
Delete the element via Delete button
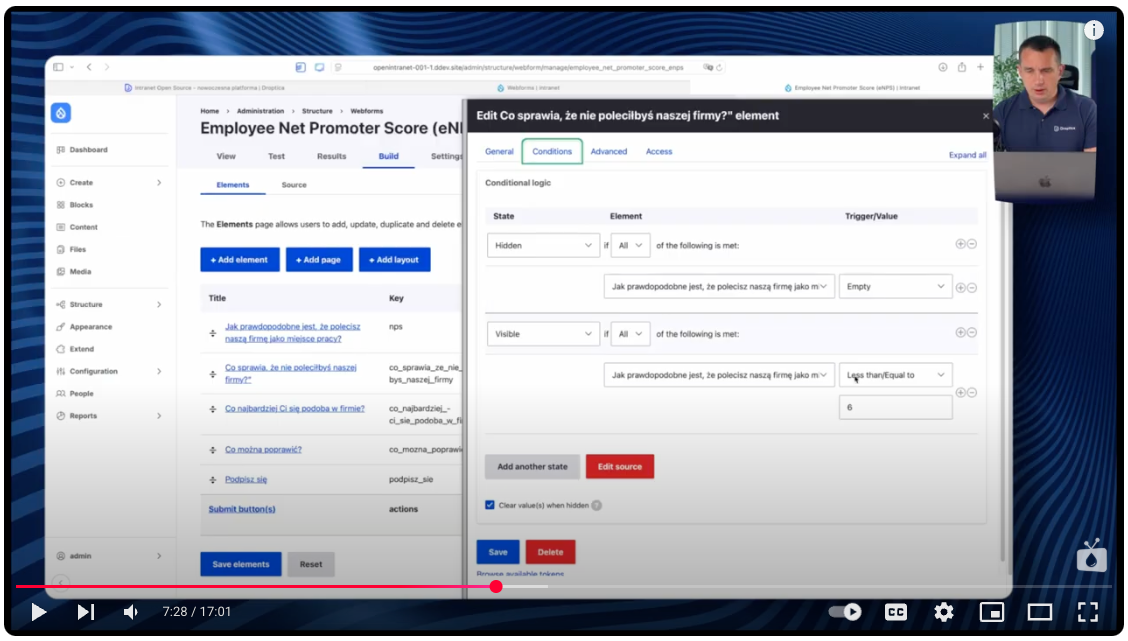pos(550,553)
